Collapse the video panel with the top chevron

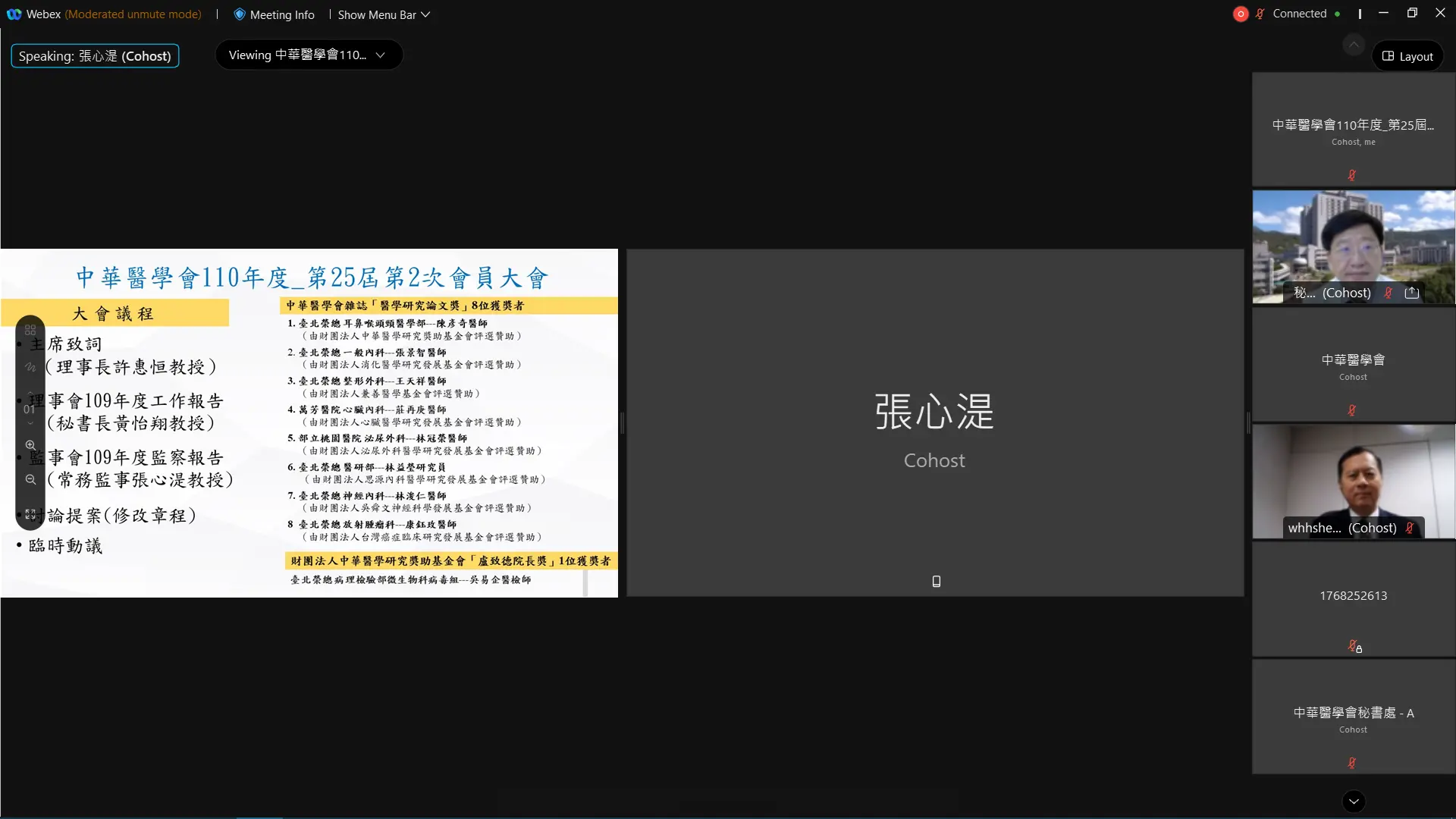(x=1354, y=44)
